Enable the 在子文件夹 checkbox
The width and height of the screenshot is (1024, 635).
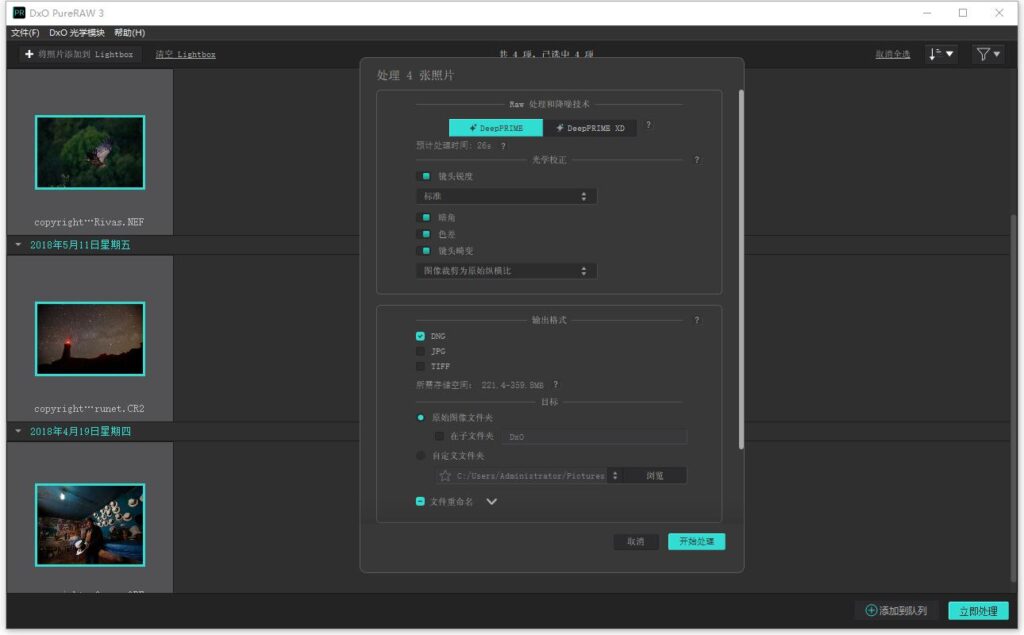pyautogui.click(x=440, y=436)
